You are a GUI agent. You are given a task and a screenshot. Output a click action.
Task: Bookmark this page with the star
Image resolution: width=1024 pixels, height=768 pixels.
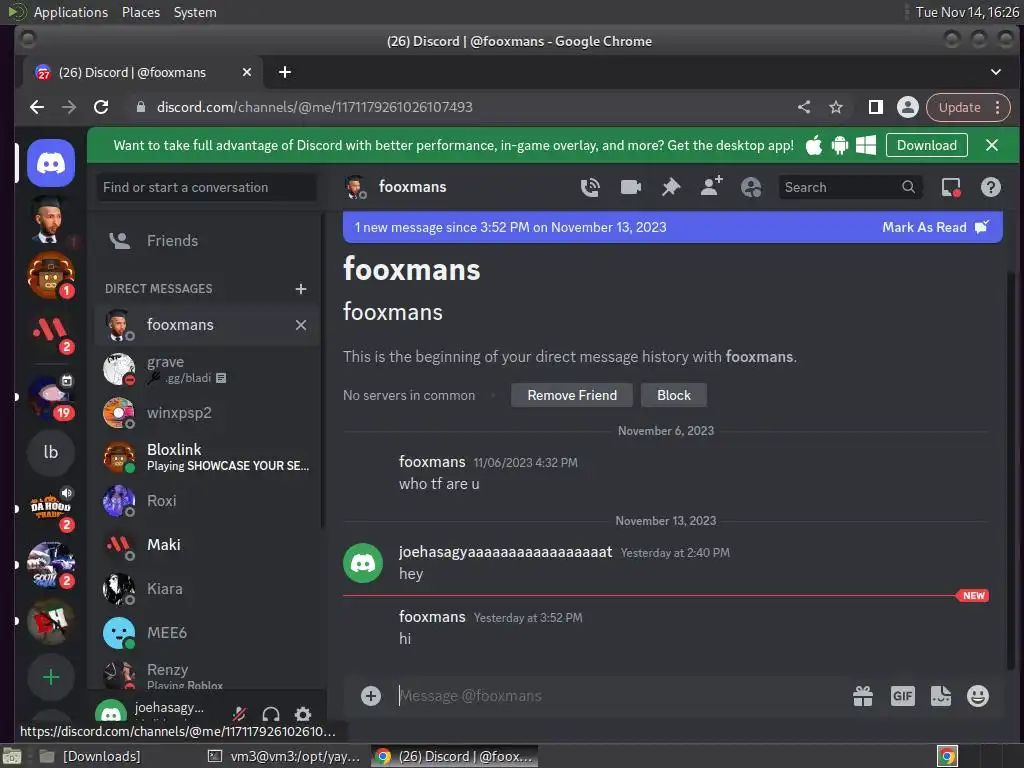[835, 107]
